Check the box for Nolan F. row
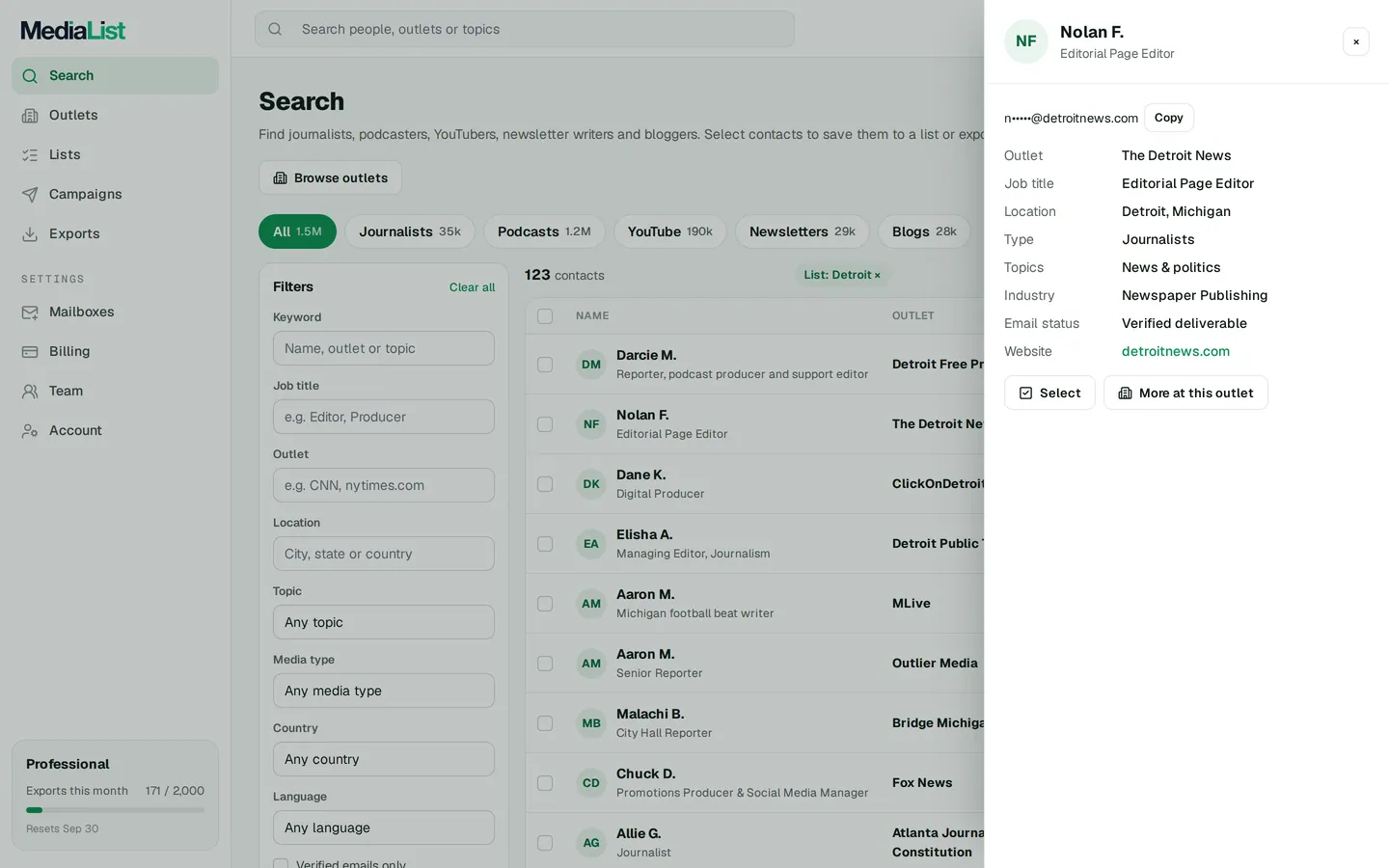This screenshot has height=868, width=1389. click(x=545, y=424)
